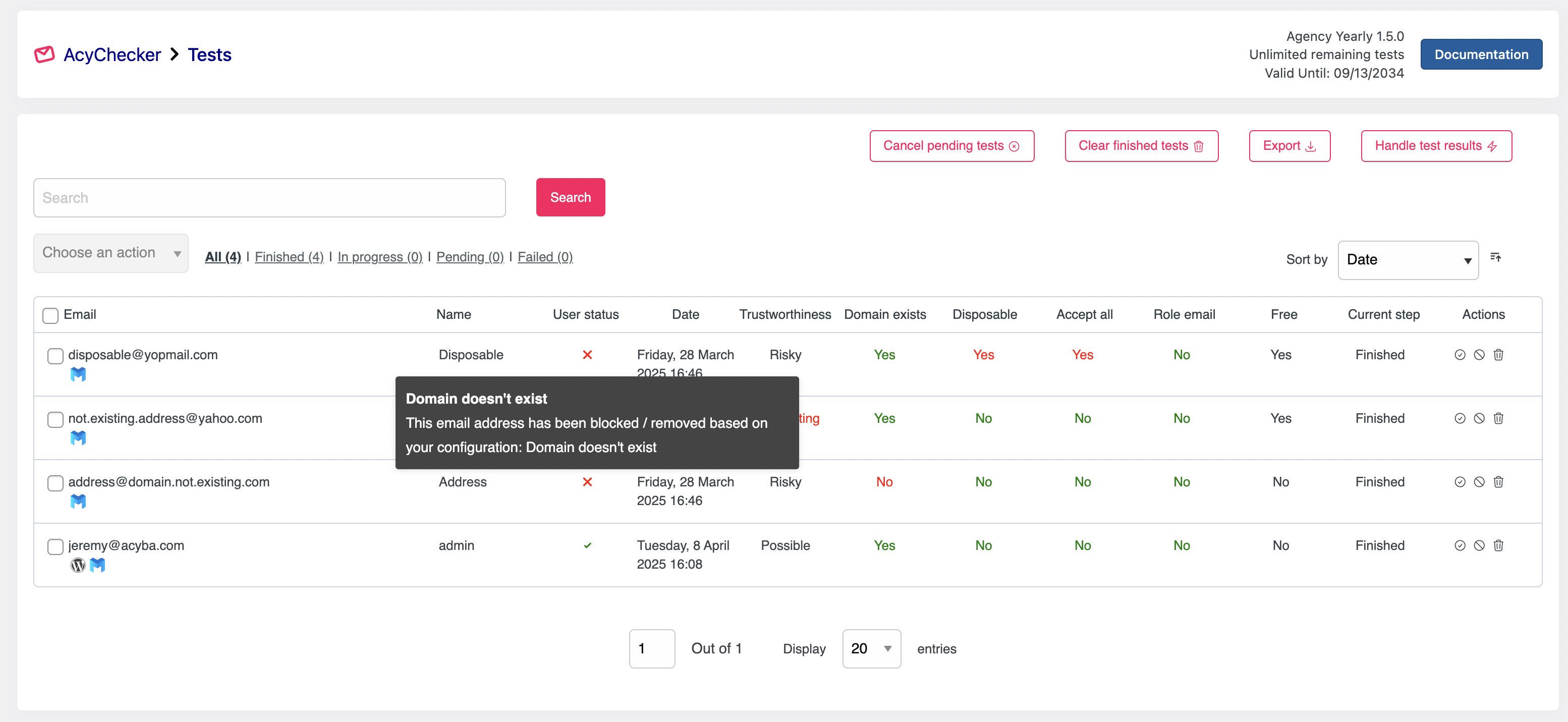Screen dimensions: 1568x722
Task: Click the block icon for address@domain.not.existing.com
Action: 1479,482
